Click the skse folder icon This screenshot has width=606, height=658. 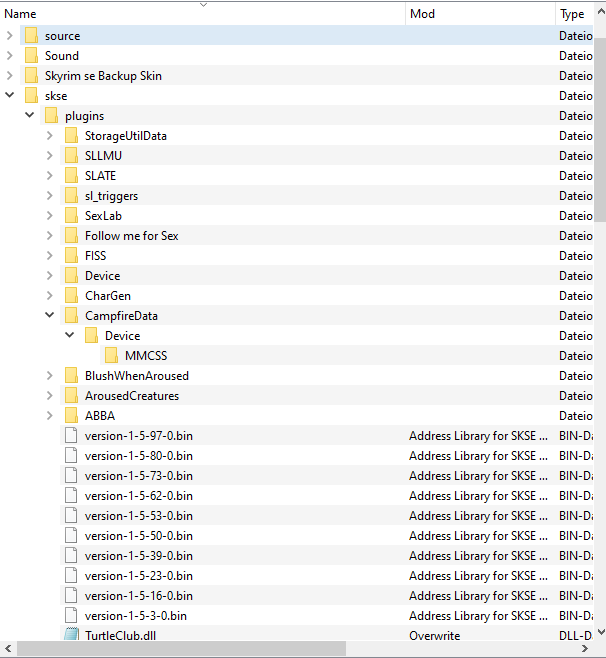(x=31, y=96)
